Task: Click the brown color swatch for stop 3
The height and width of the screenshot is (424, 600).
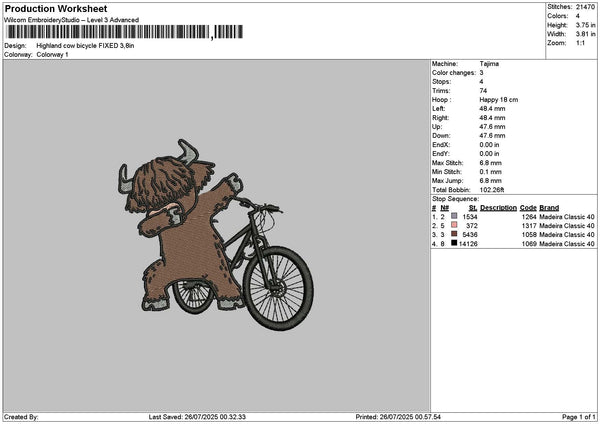Action: click(x=455, y=234)
